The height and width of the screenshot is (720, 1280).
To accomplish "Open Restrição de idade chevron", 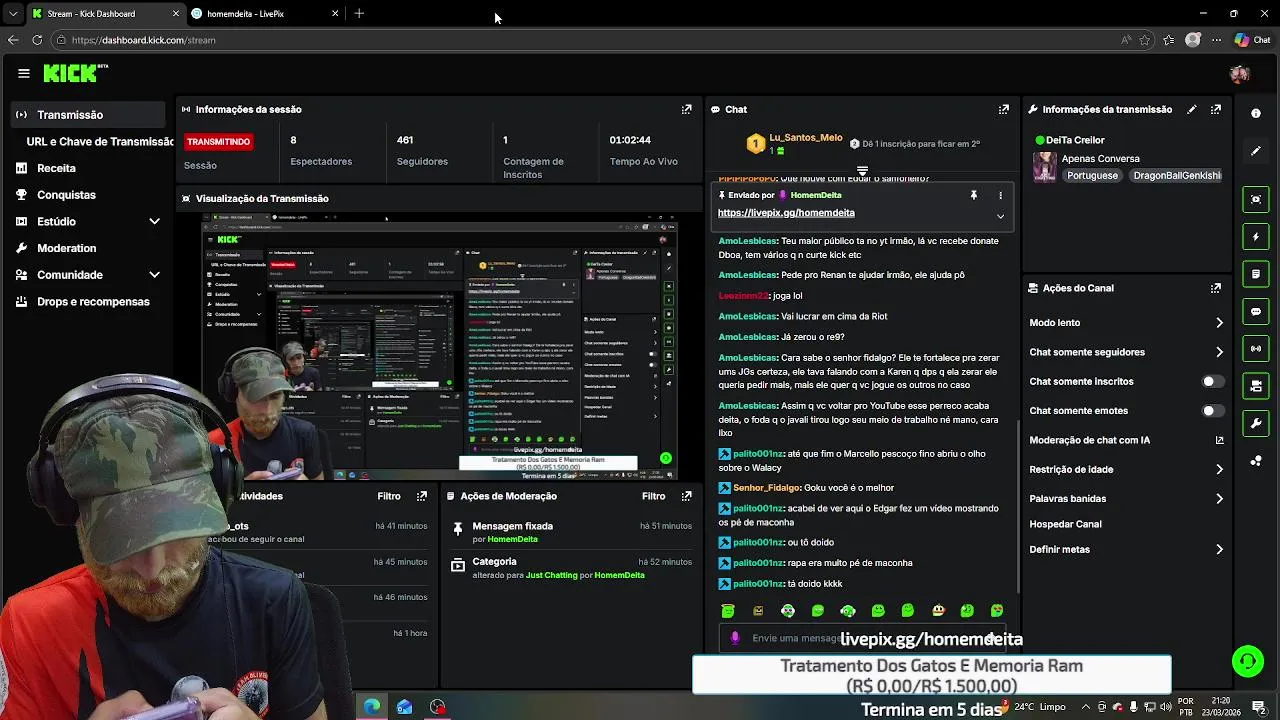I will point(1219,469).
